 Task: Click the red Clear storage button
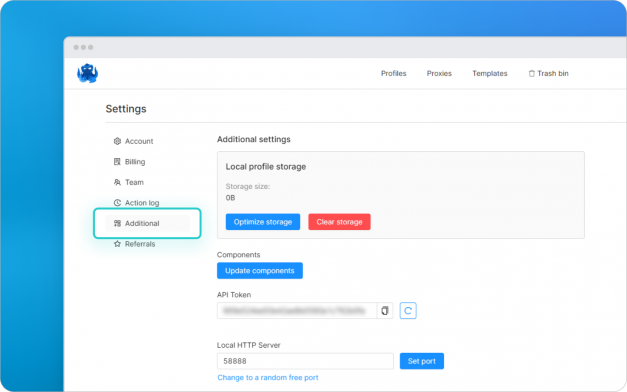[339, 222]
